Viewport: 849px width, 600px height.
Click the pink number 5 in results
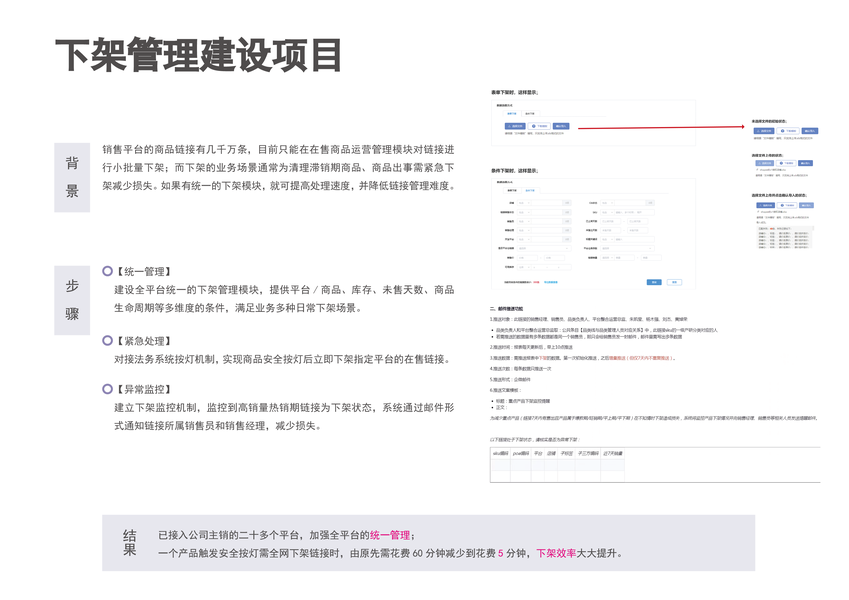click(501, 553)
